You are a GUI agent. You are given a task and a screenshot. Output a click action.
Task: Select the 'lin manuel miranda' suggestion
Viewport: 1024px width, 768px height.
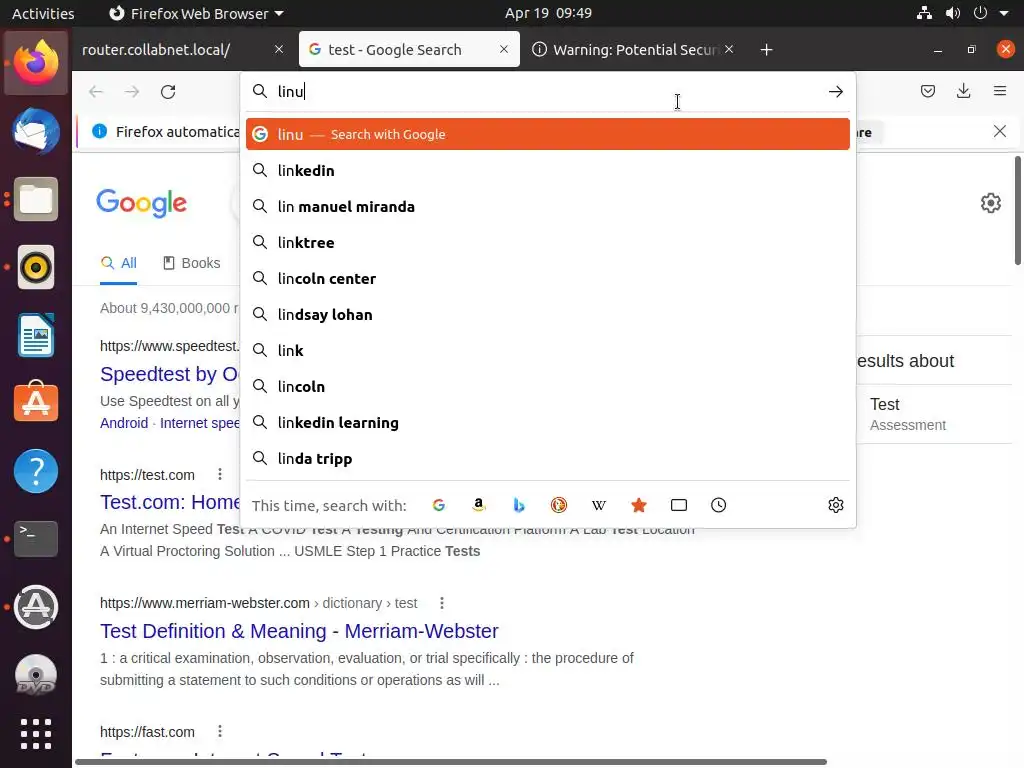tap(547, 206)
